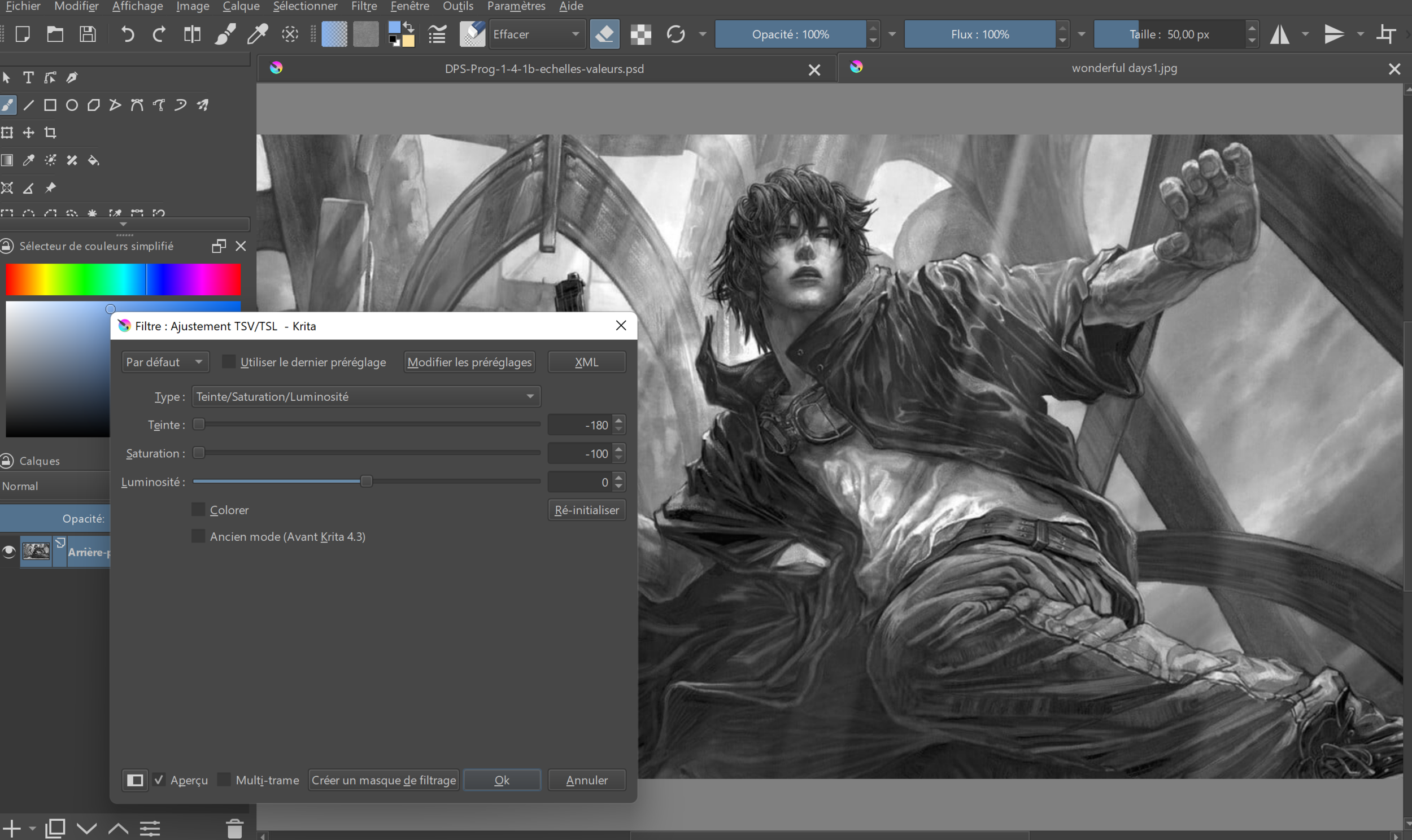Enable the Colorer checkbox
Image resolution: width=1412 pixels, height=840 pixels.
(x=198, y=509)
